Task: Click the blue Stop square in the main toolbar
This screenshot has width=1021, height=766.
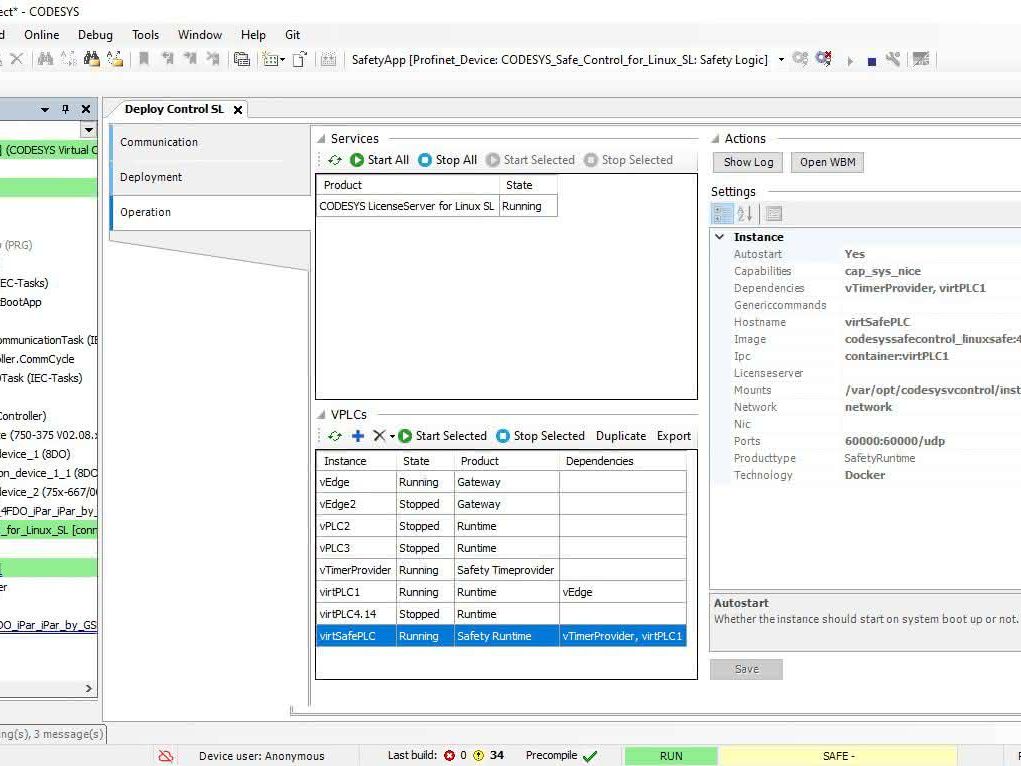Action: [872, 61]
